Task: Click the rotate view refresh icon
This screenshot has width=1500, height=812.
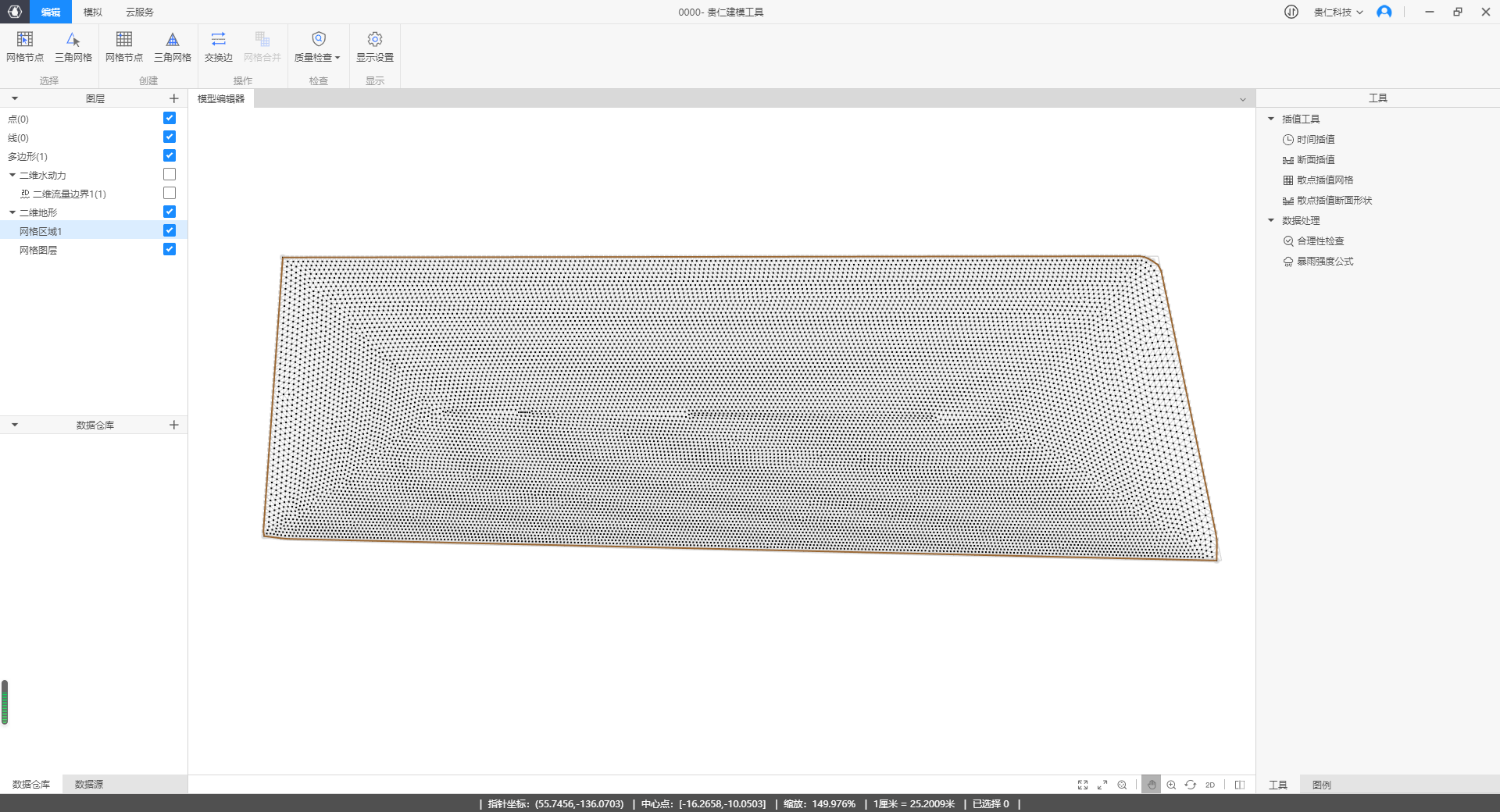Action: (1190, 785)
